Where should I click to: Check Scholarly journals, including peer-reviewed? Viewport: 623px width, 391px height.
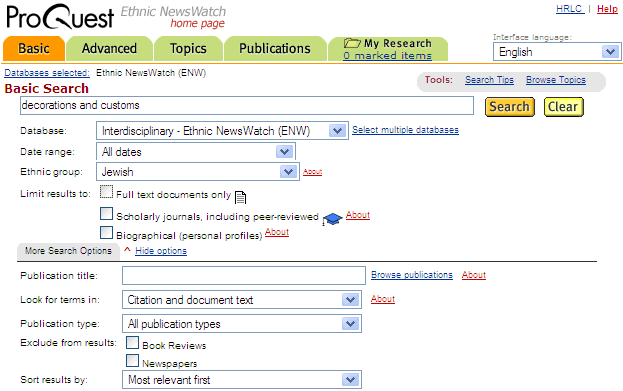click(106, 213)
